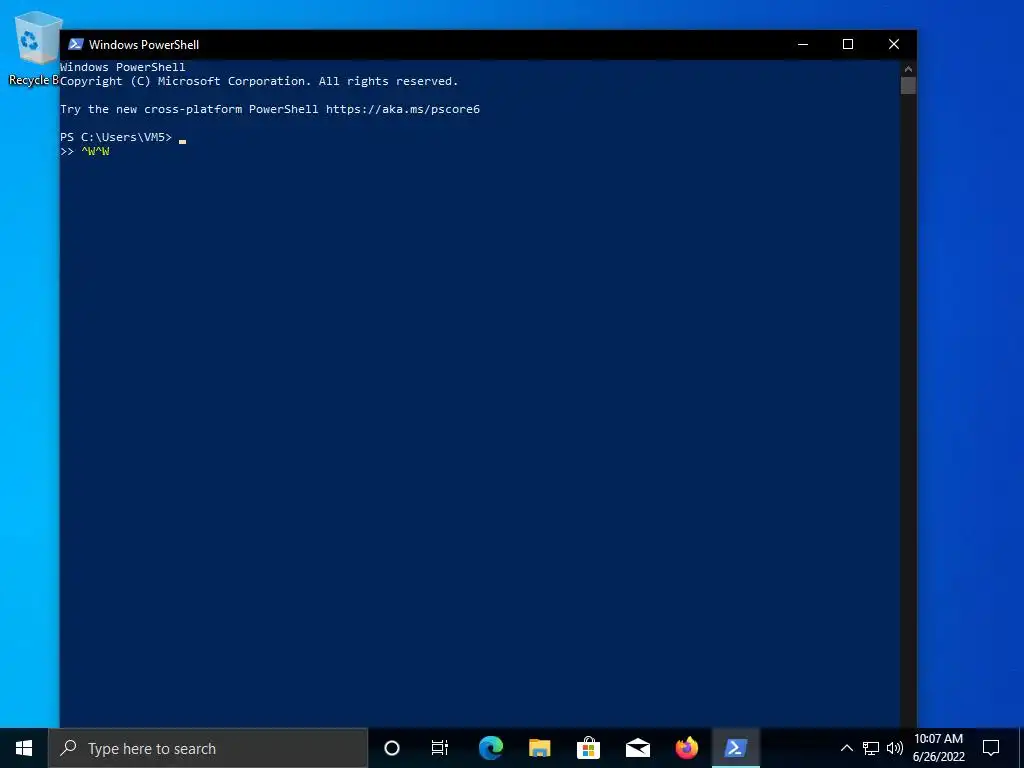Open Task View from the taskbar

click(440, 748)
